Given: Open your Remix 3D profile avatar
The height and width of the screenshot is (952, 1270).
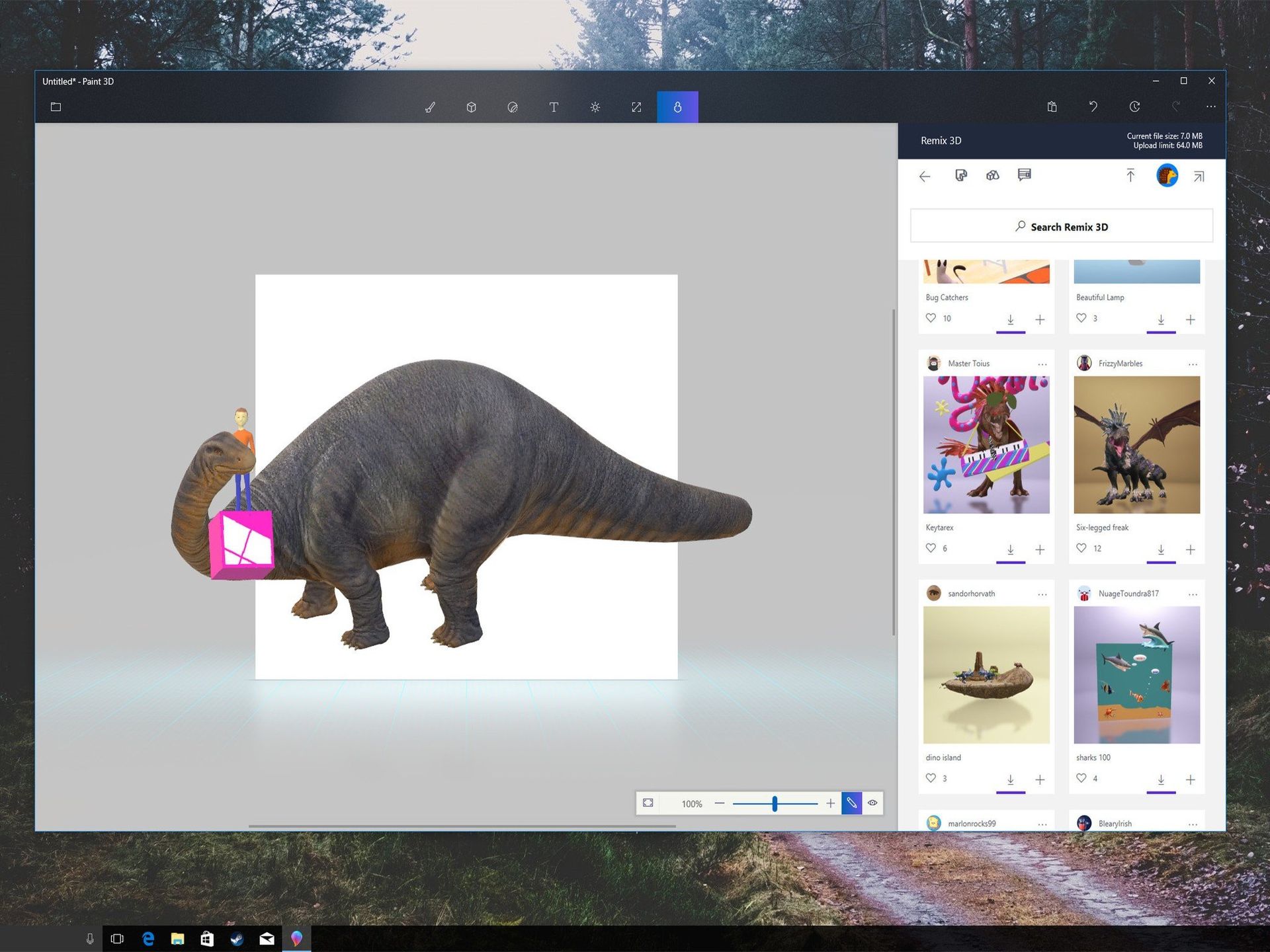Looking at the screenshot, I should [x=1167, y=175].
